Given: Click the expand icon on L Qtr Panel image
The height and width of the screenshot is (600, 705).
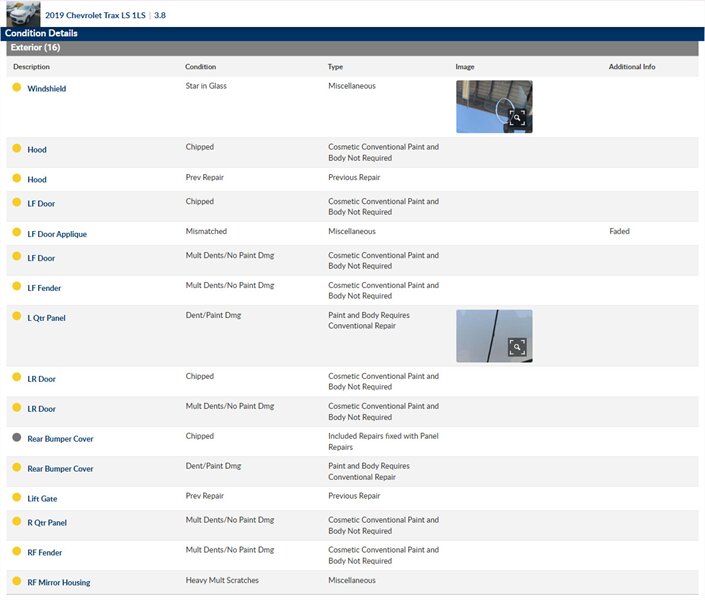Looking at the screenshot, I should click(517, 347).
